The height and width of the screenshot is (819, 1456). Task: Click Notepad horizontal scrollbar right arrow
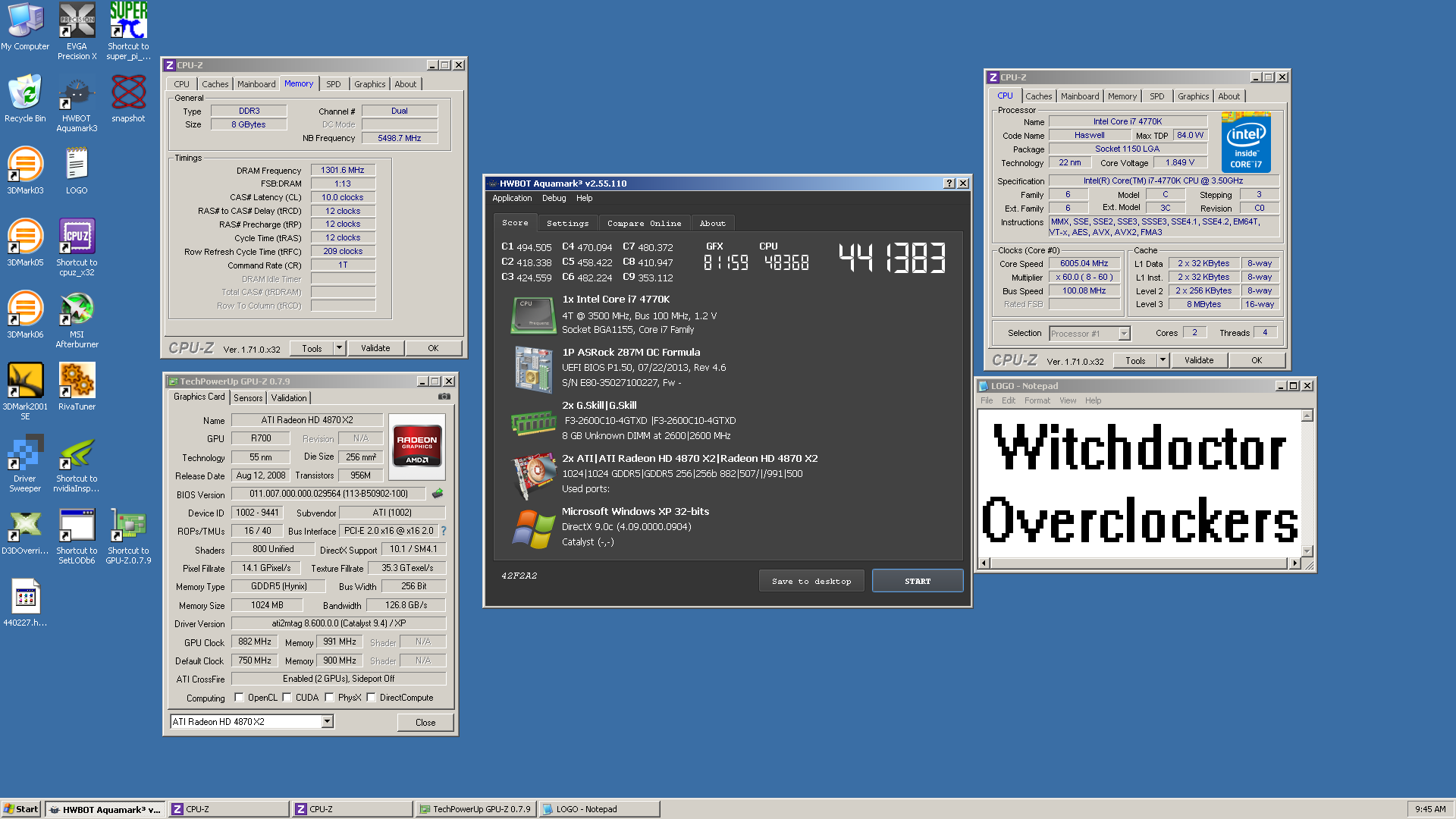(1294, 563)
